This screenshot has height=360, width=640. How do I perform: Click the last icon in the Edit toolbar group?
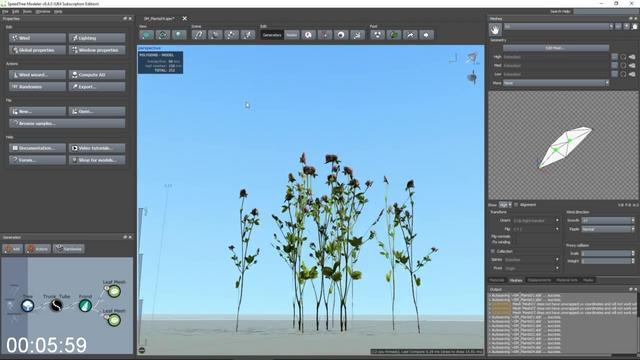tap(357, 35)
